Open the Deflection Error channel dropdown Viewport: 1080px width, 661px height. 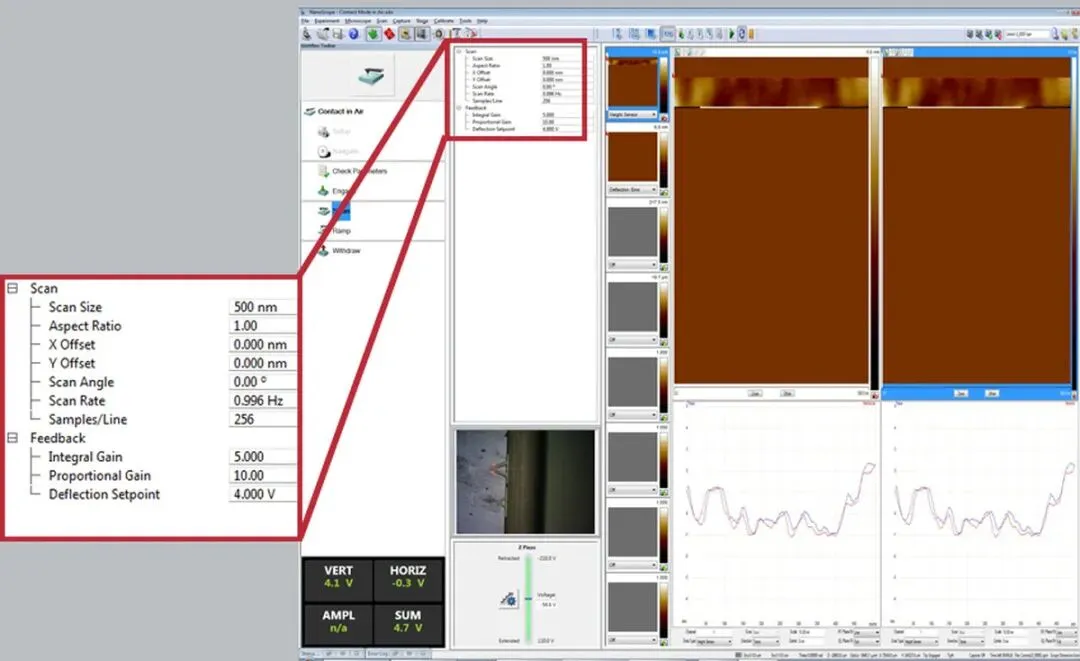(632, 189)
